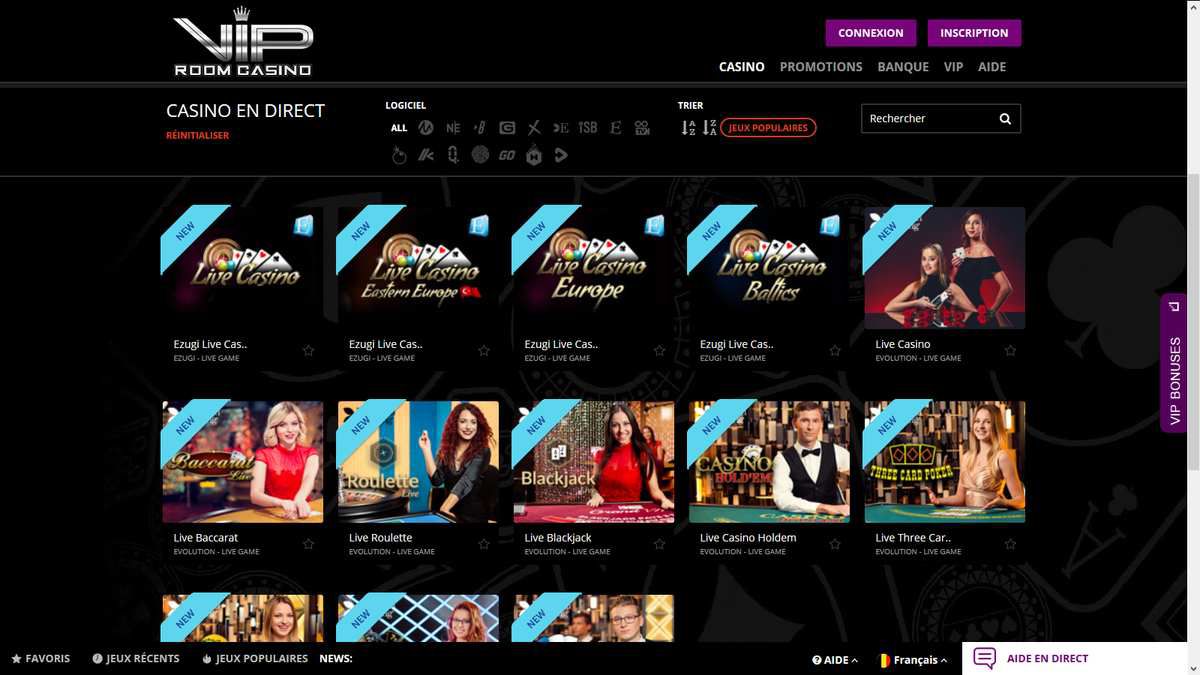Image resolution: width=1200 pixels, height=675 pixels.
Task: Select the round dotted-circle software logo
Action: pyautogui.click(x=480, y=155)
